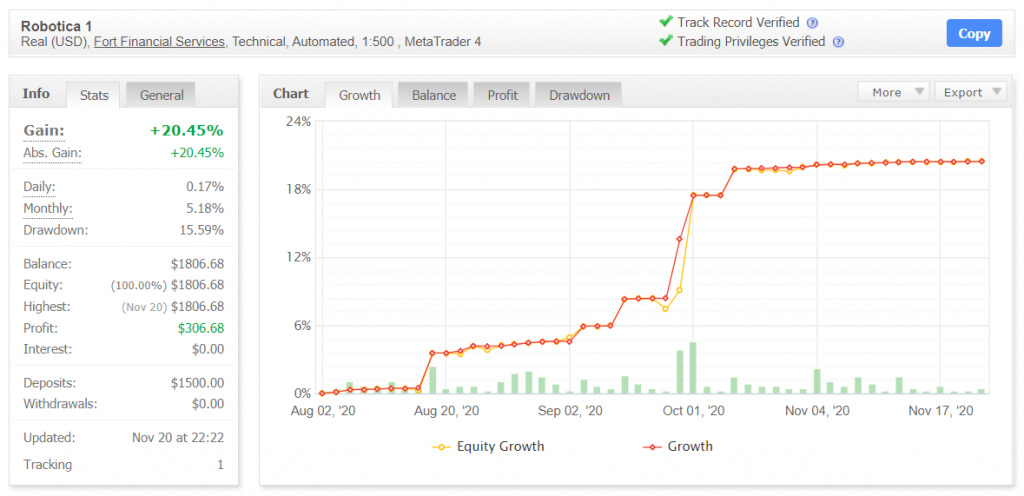Click the green Trading Privileges Verified checkmark
This screenshot has width=1024, height=496.
click(x=665, y=41)
